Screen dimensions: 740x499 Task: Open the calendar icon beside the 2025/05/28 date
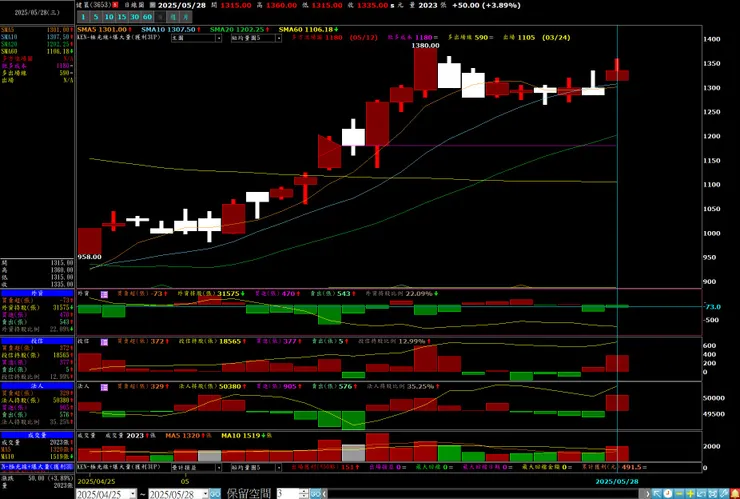coord(153,5)
